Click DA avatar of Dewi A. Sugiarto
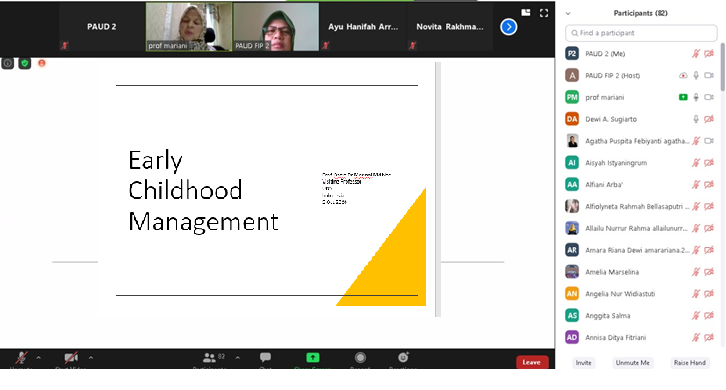Image resolution: width=726 pixels, height=390 pixels. 572,119
